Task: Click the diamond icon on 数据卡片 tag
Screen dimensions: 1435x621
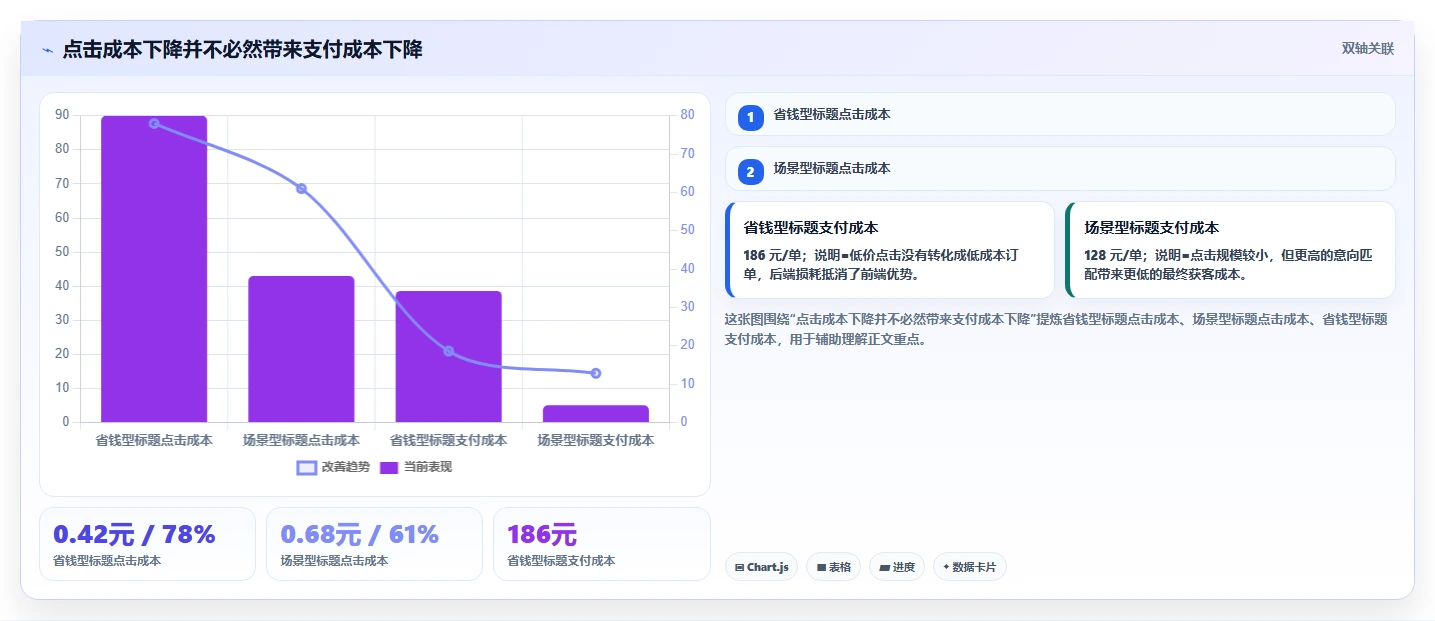Action: click(946, 567)
